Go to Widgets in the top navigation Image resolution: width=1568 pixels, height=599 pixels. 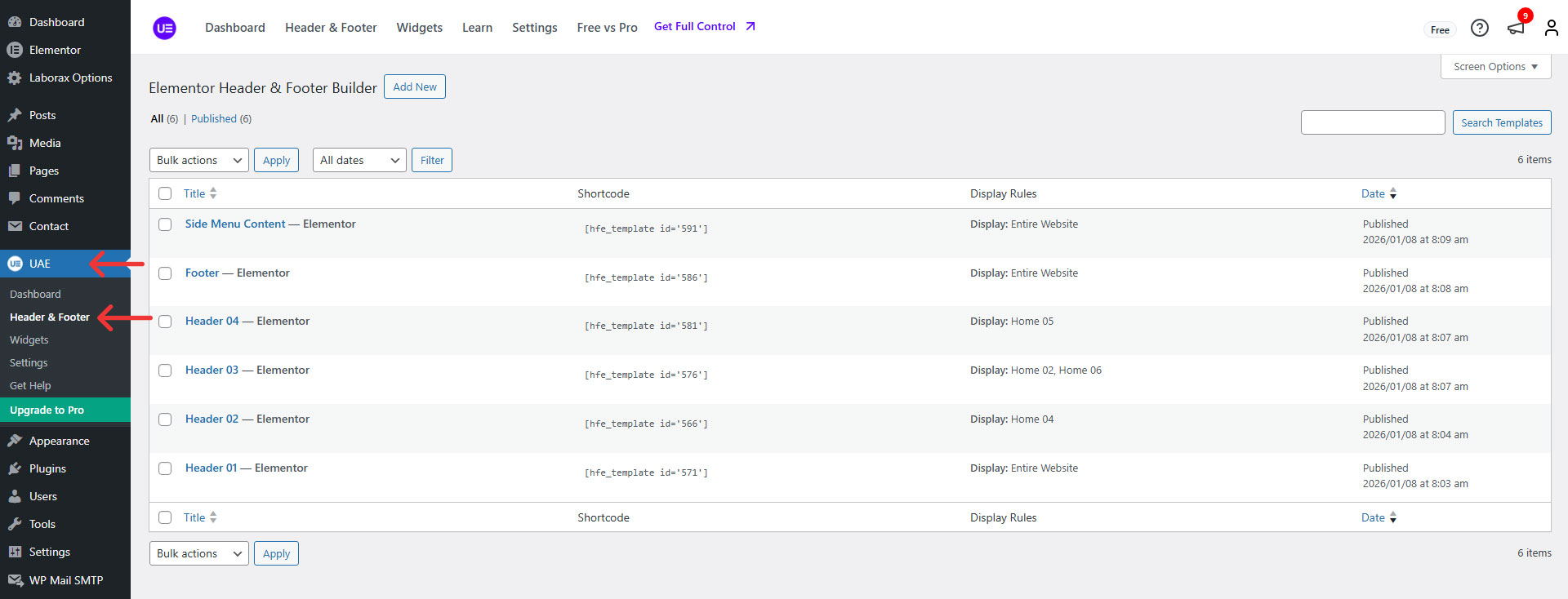point(419,28)
